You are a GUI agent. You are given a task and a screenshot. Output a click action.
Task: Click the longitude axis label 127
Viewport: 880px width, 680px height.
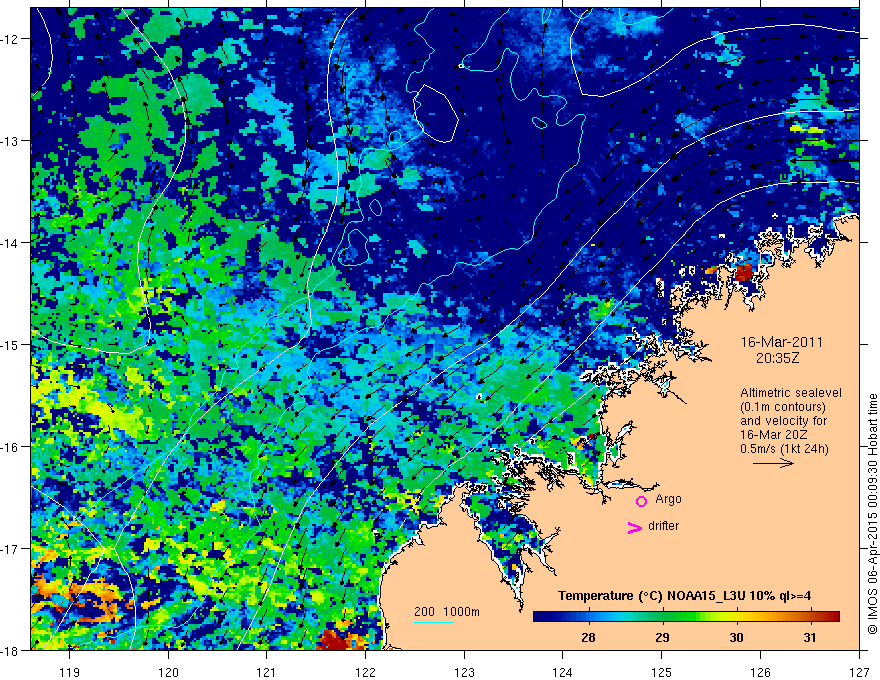tap(859, 672)
